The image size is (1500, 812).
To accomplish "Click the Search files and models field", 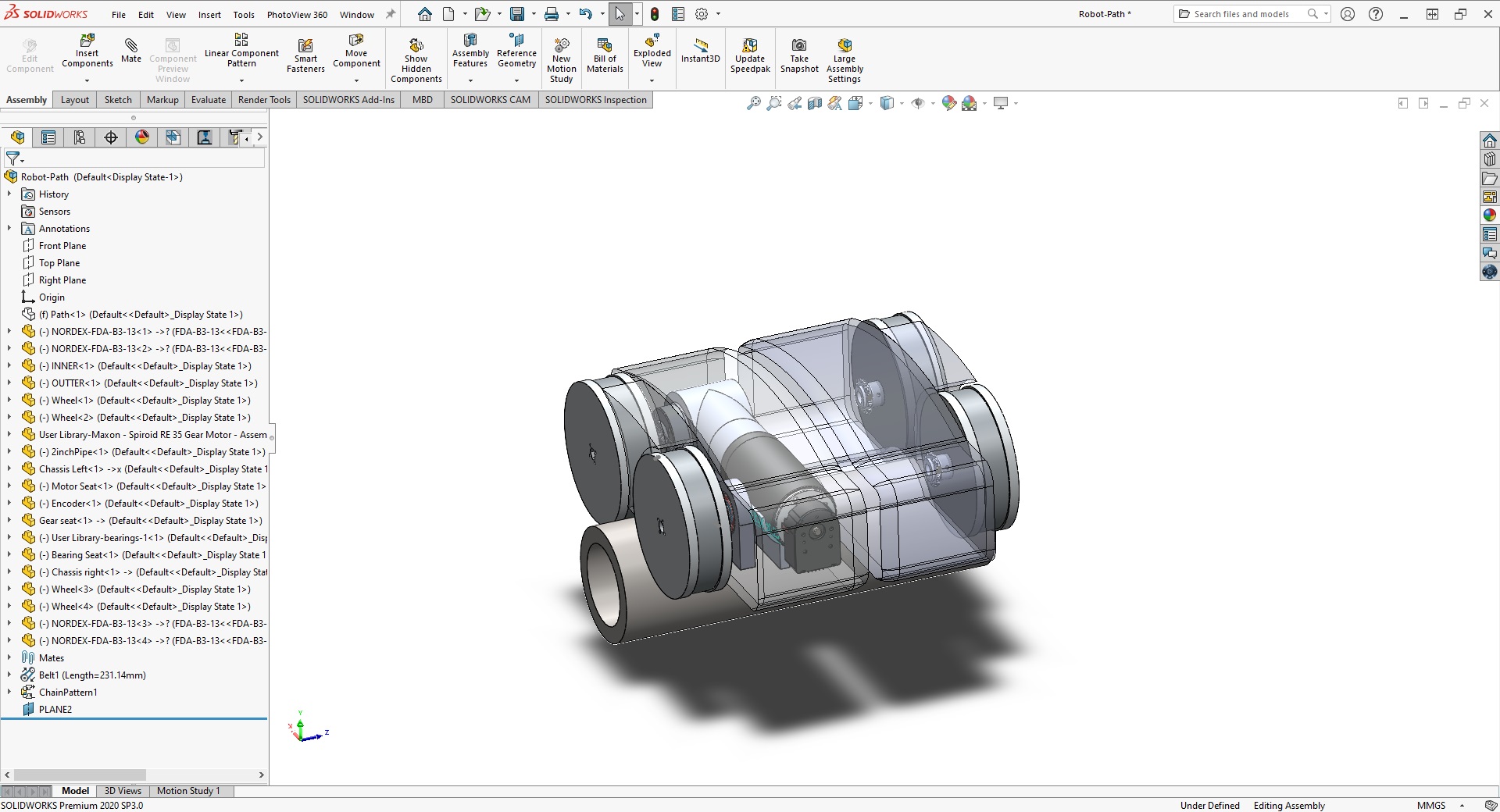I will coord(1241,14).
